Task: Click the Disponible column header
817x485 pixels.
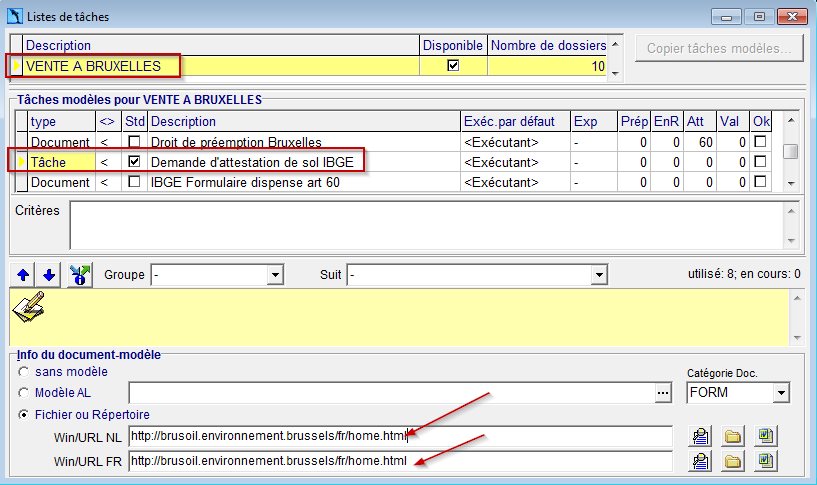Action: [453, 45]
